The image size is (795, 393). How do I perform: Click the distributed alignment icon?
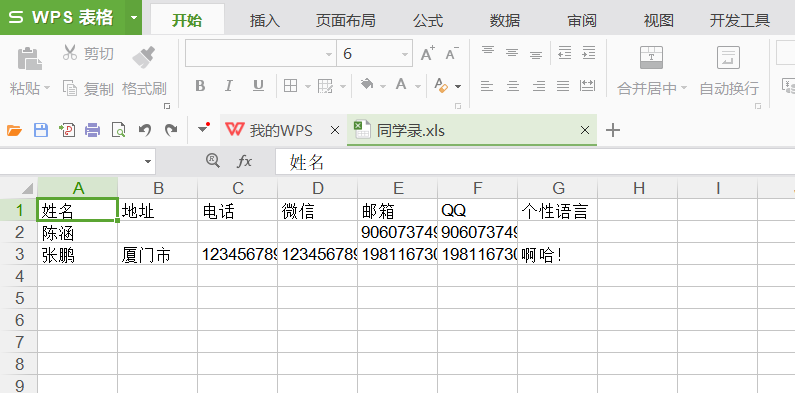[x=587, y=86]
